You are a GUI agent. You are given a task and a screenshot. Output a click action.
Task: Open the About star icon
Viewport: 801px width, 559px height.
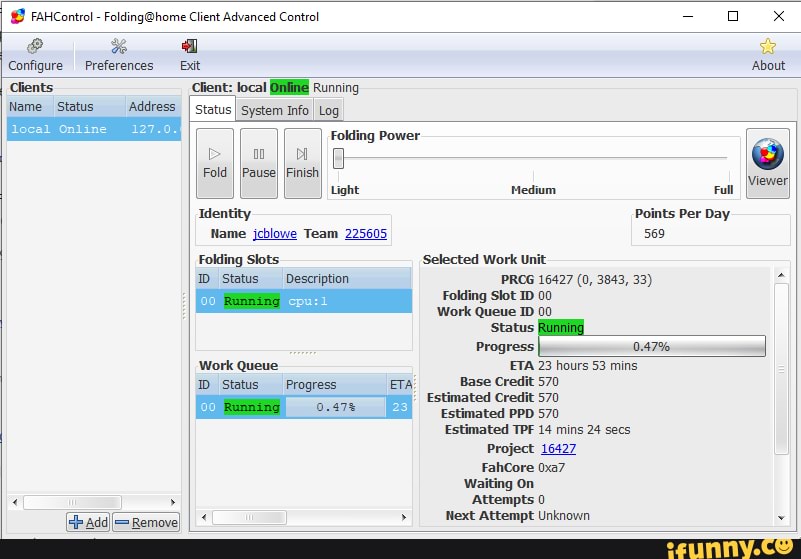767,55
